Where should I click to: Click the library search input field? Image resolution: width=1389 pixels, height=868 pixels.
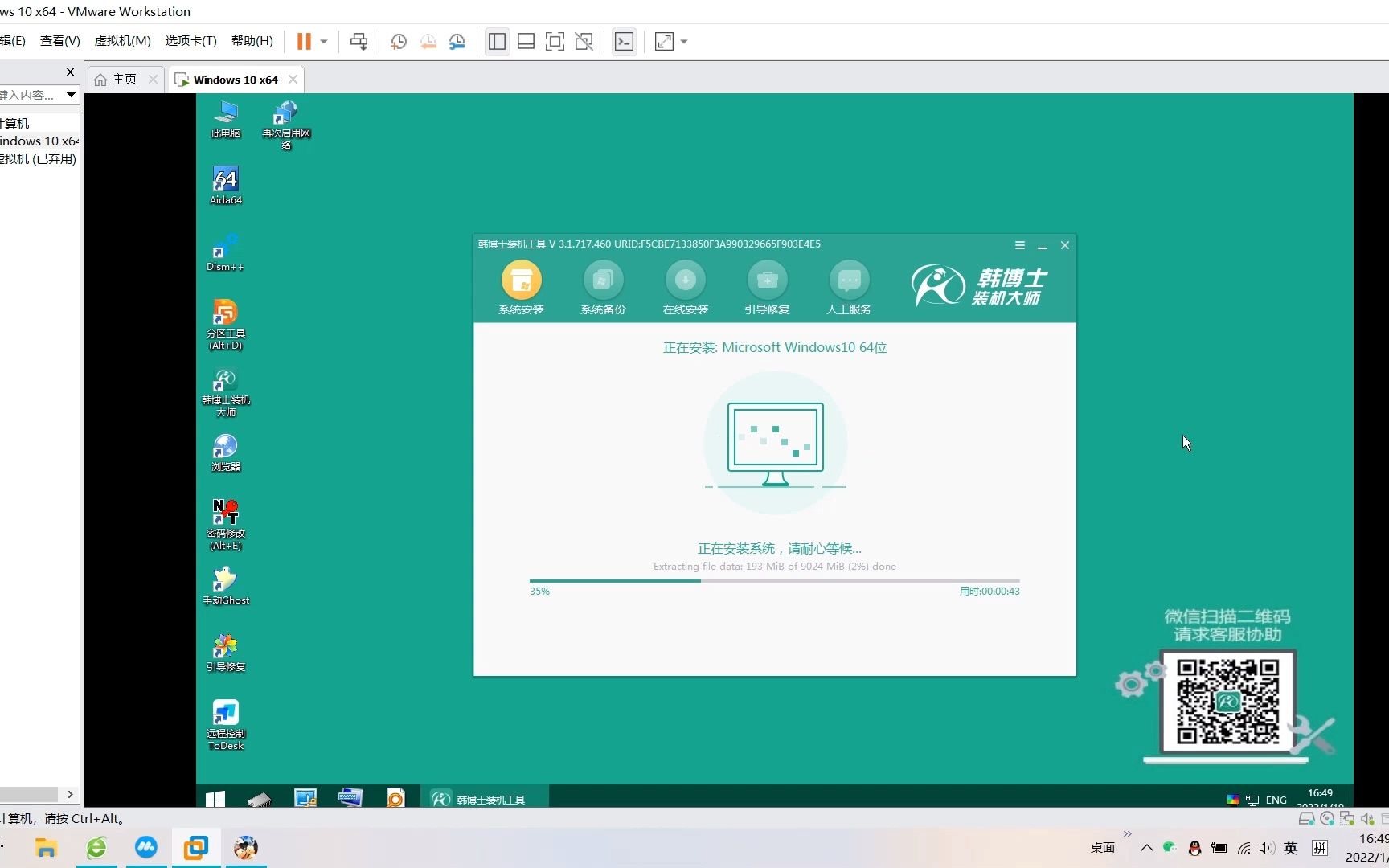point(31,95)
